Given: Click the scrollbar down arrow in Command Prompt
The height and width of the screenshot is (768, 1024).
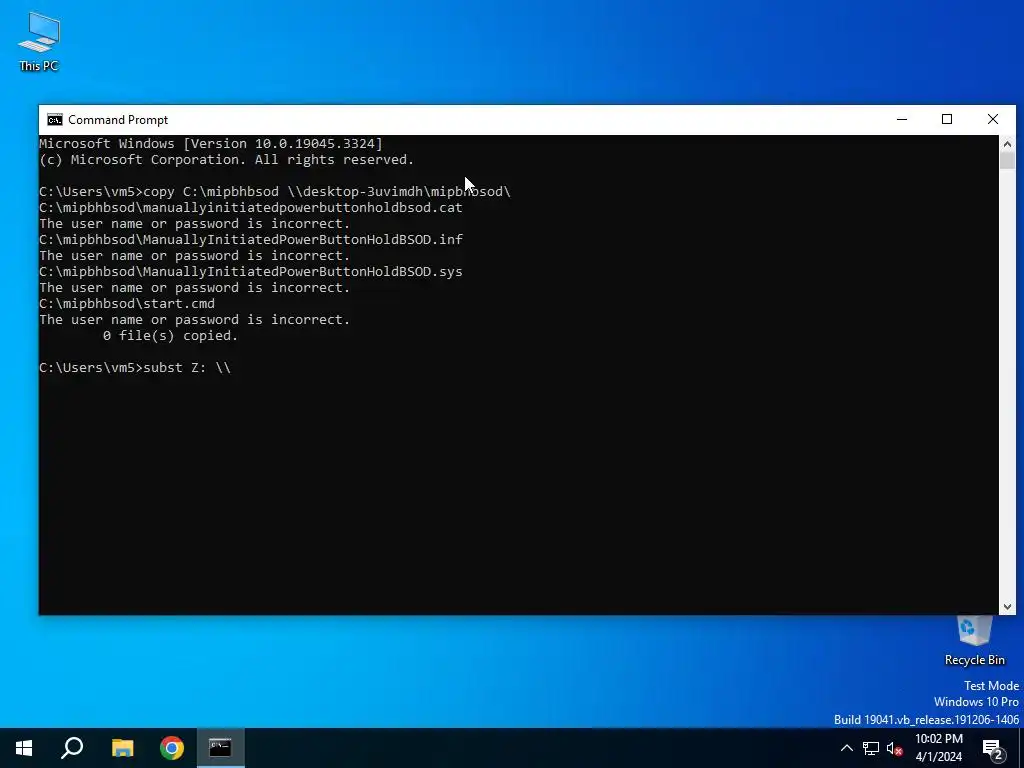Looking at the screenshot, I should pyautogui.click(x=1007, y=607).
